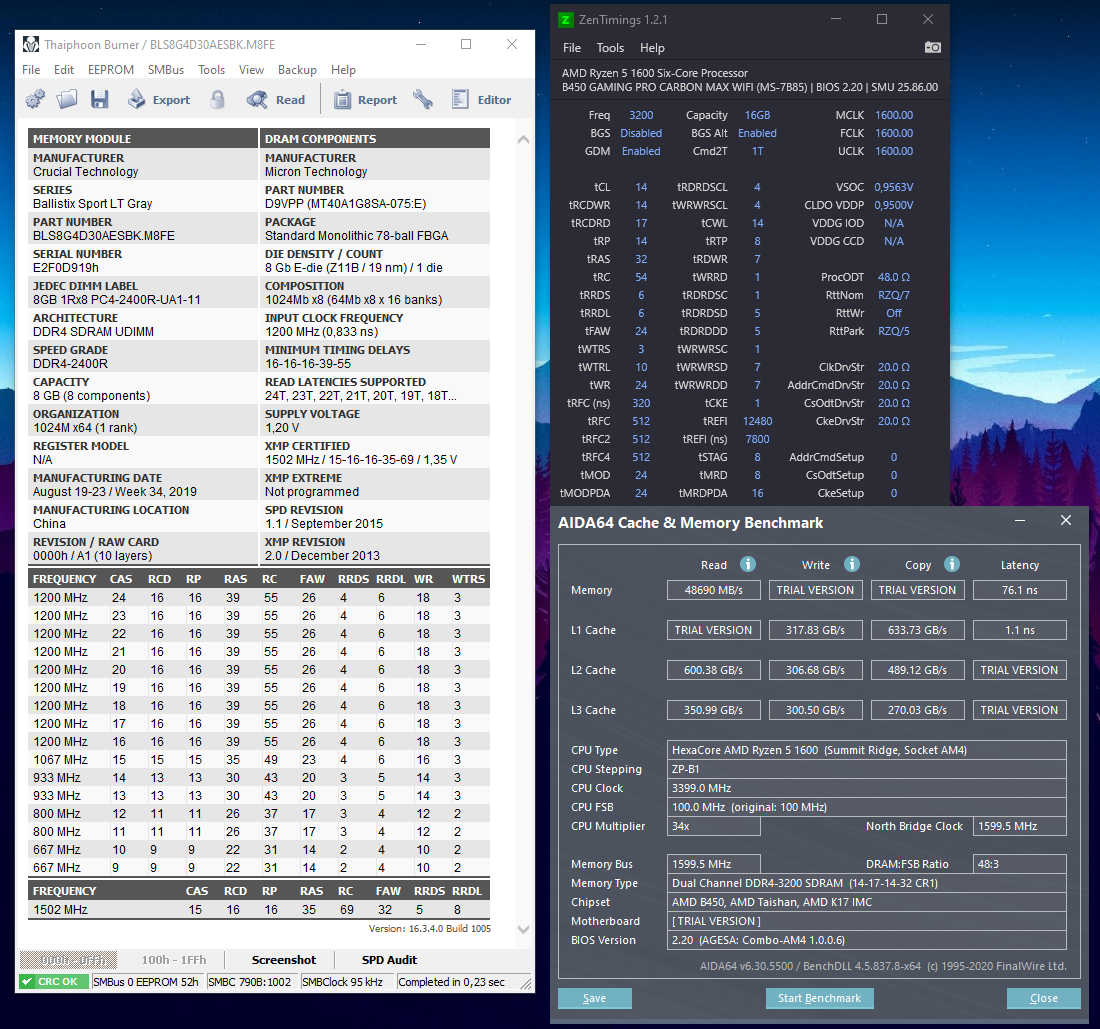Open the ZenTimings Help menu
Image resolution: width=1100 pixels, height=1029 pixels.
[x=652, y=48]
